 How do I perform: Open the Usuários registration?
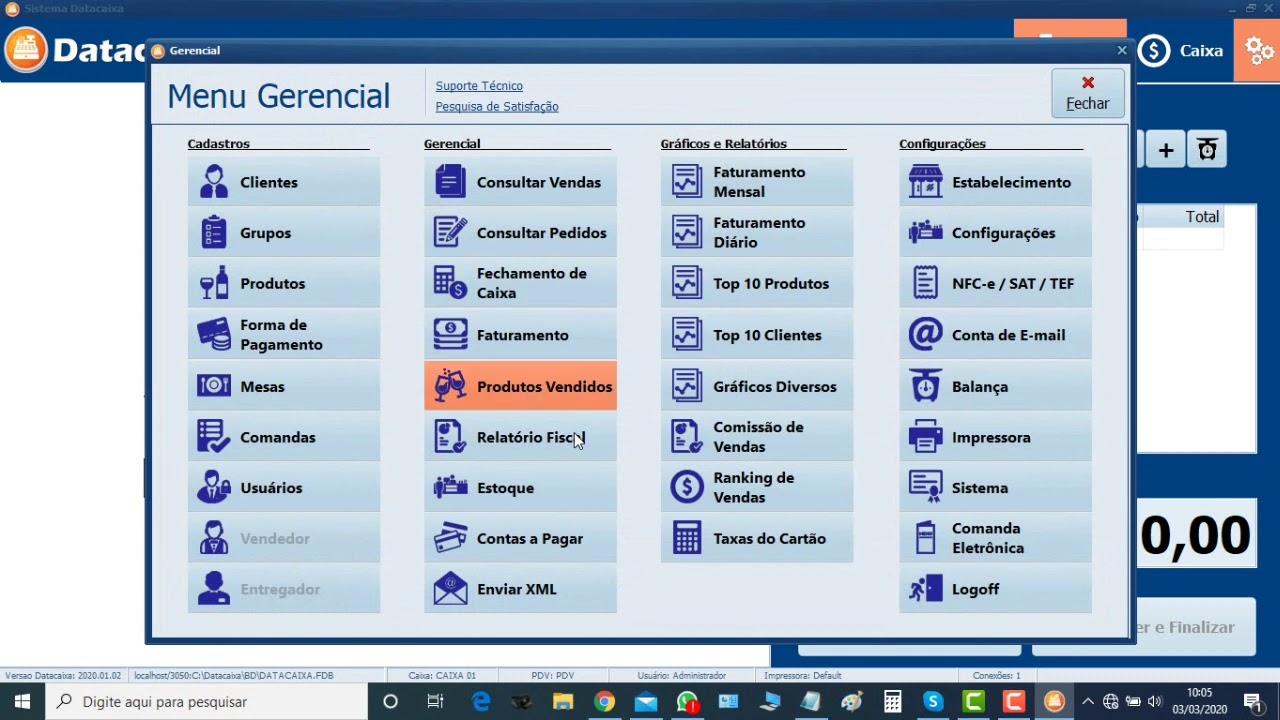[x=284, y=488]
